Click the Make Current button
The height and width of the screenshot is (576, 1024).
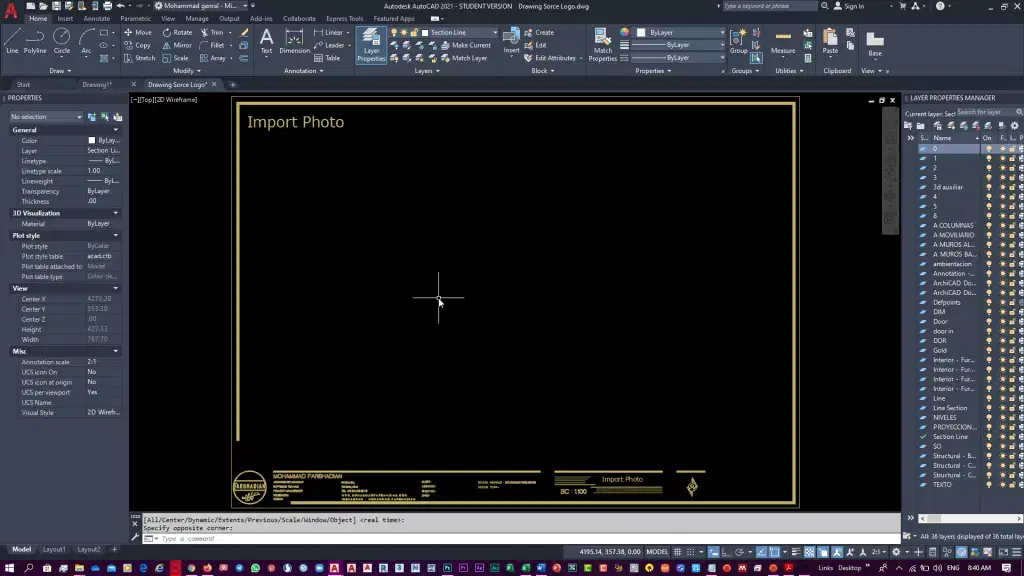coord(466,45)
